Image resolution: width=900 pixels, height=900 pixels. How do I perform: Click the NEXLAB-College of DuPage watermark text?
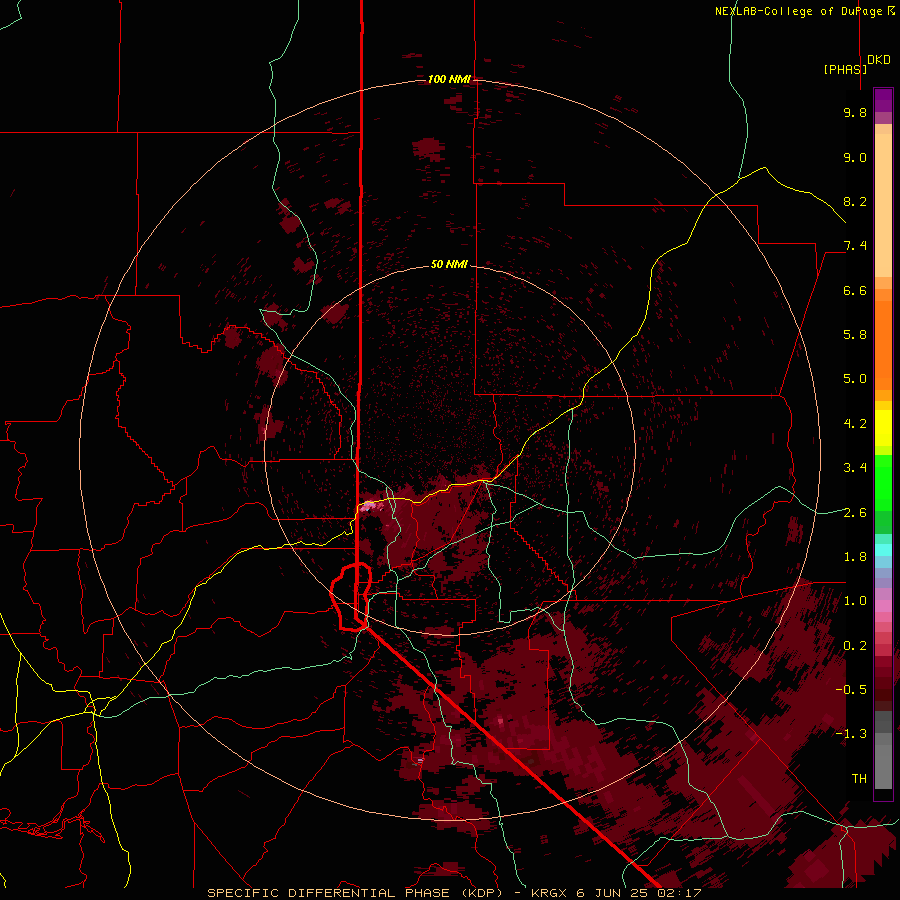point(804,11)
